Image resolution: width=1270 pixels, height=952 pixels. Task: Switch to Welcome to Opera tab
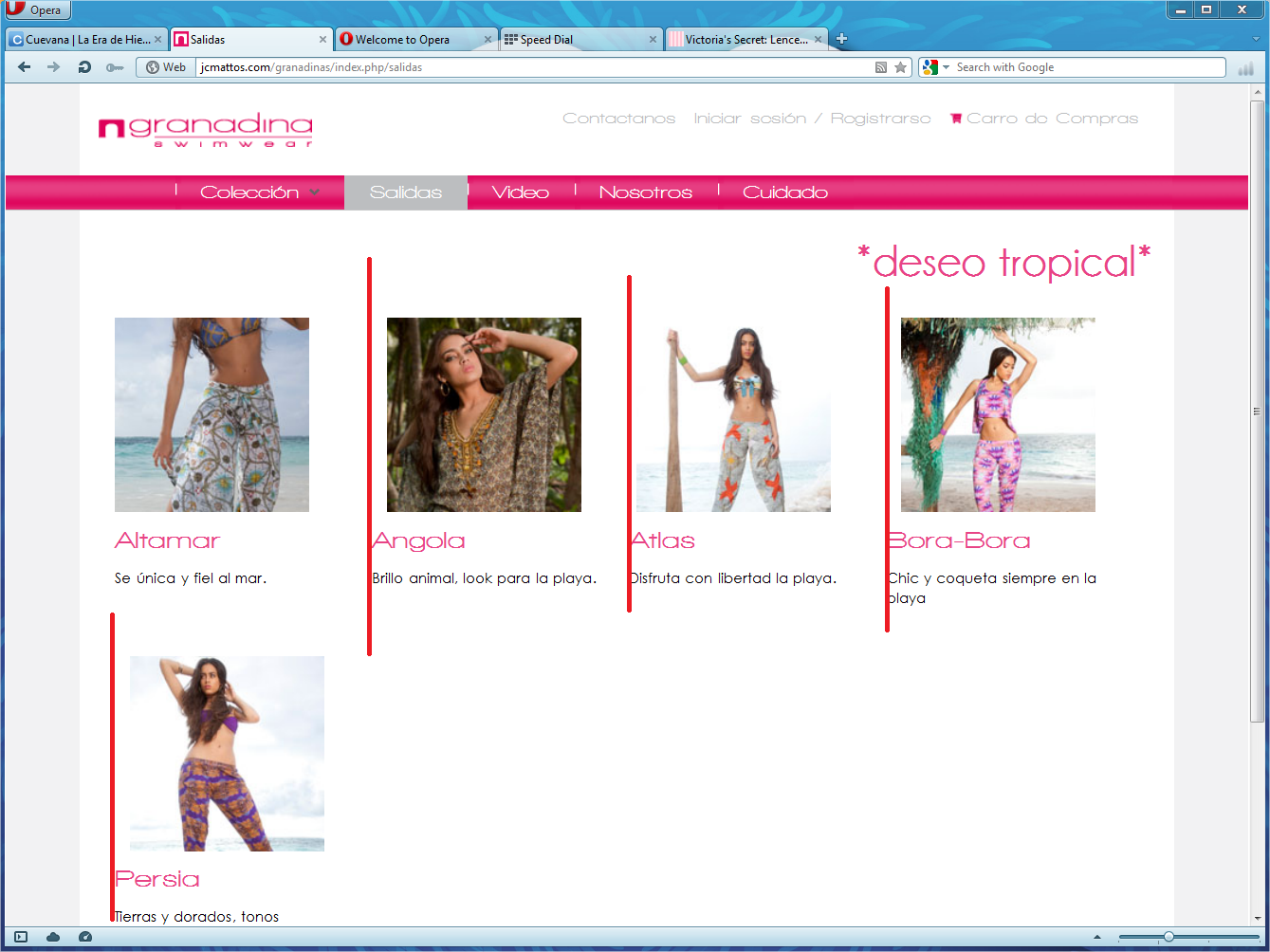coord(415,40)
